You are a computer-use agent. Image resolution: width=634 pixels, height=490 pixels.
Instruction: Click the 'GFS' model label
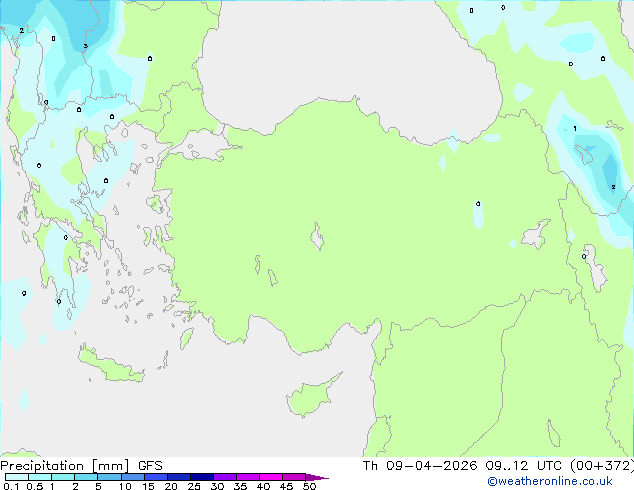[150, 466]
